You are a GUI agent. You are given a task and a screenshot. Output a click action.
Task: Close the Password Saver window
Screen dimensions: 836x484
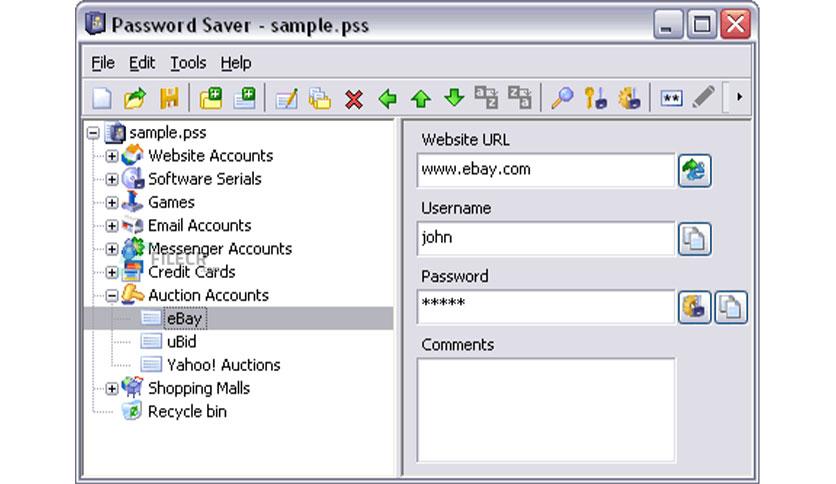735,25
